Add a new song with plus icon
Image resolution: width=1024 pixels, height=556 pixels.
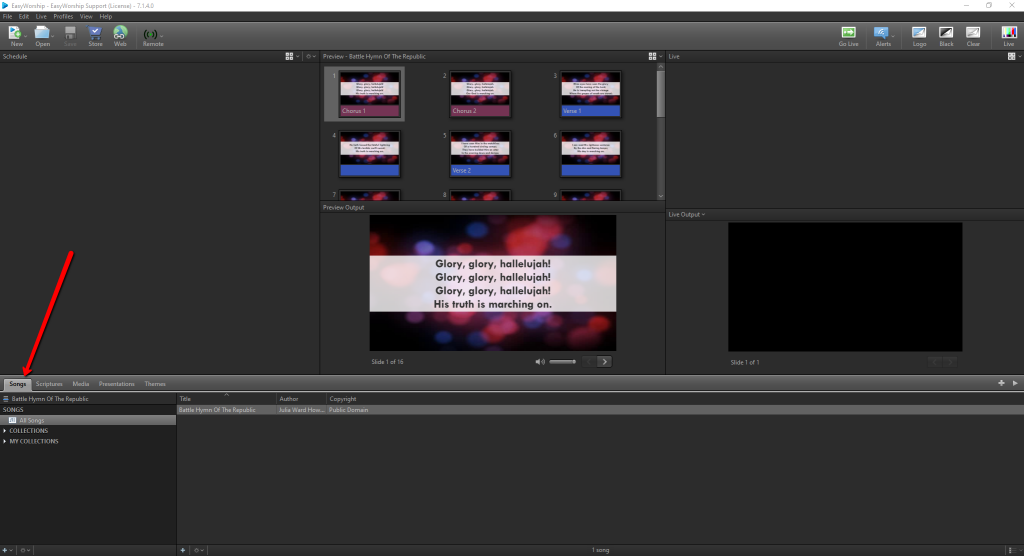pyautogui.click(x=183, y=550)
